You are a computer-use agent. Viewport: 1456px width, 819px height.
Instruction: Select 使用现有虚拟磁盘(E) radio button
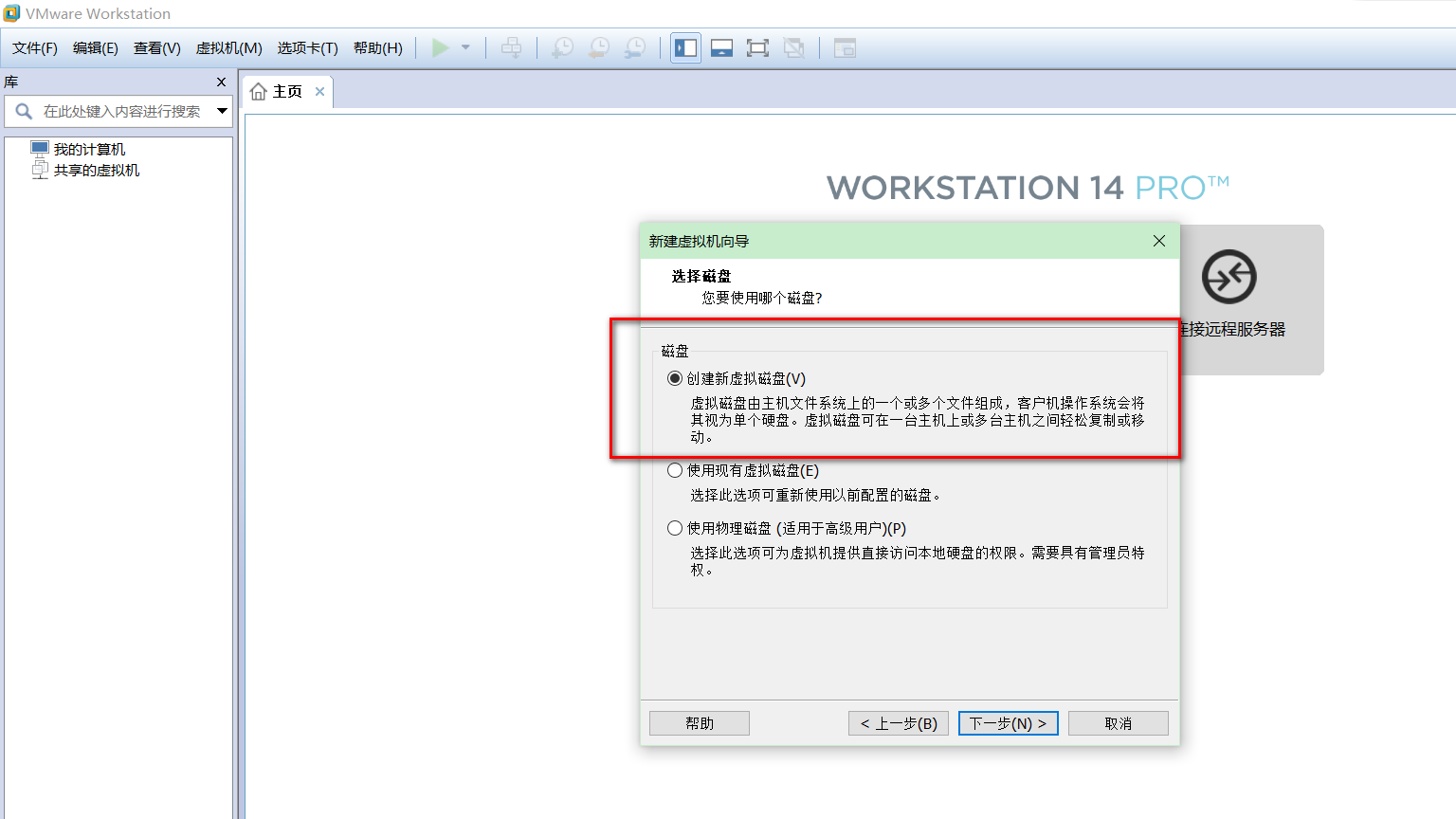675,469
